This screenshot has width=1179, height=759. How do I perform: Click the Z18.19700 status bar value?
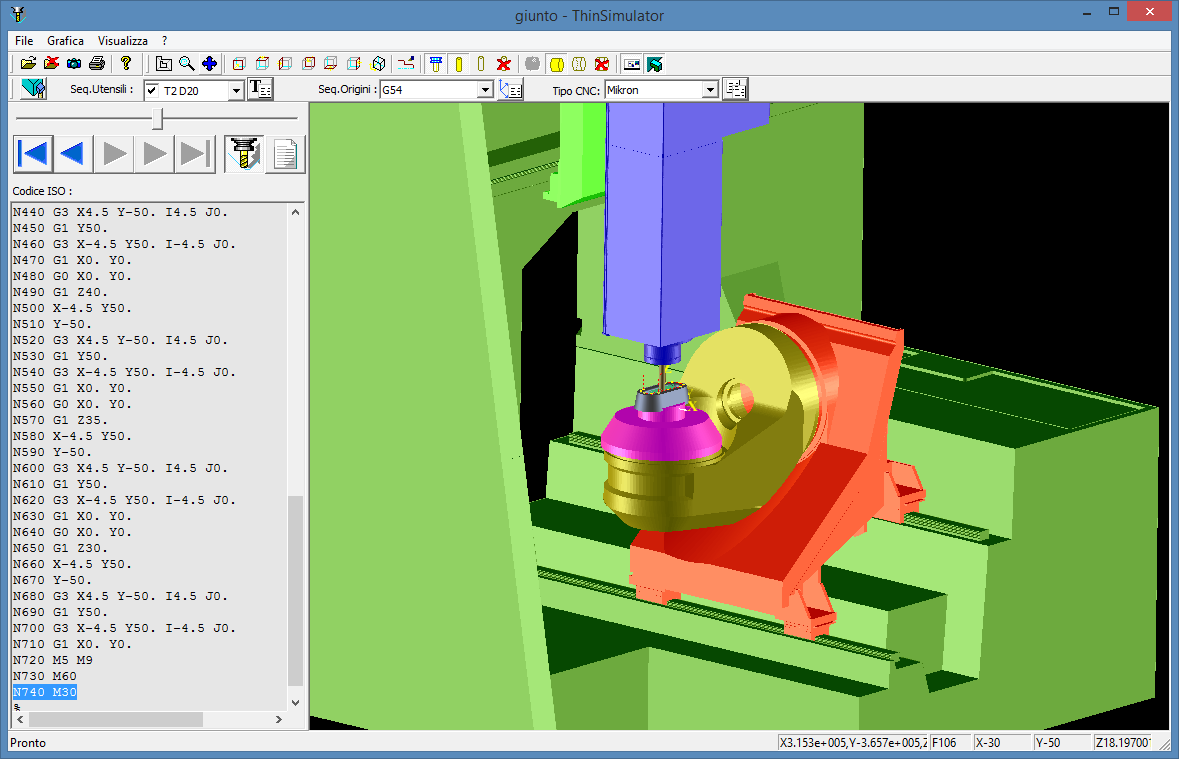1122,742
